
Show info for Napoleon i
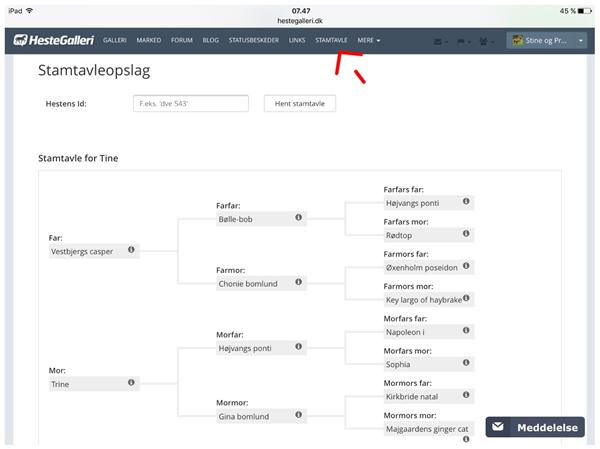click(466, 331)
